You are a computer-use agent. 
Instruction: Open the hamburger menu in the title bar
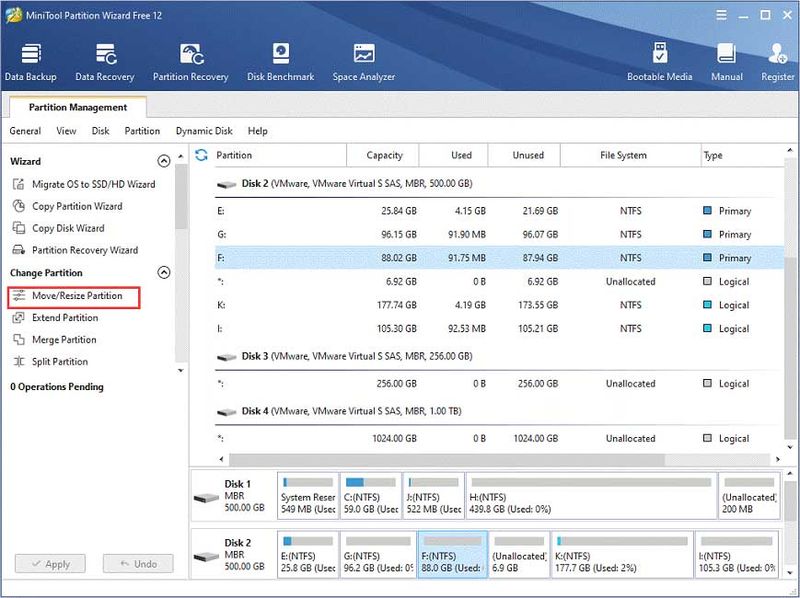coord(721,15)
